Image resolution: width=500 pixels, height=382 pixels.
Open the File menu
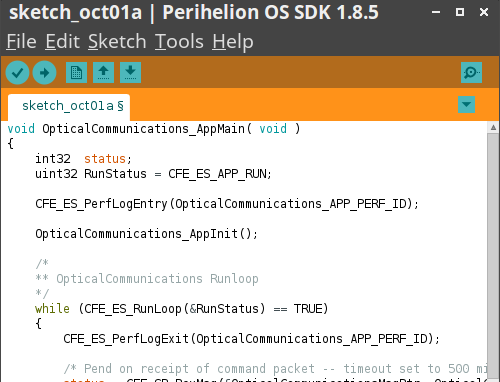[x=21, y=42]
